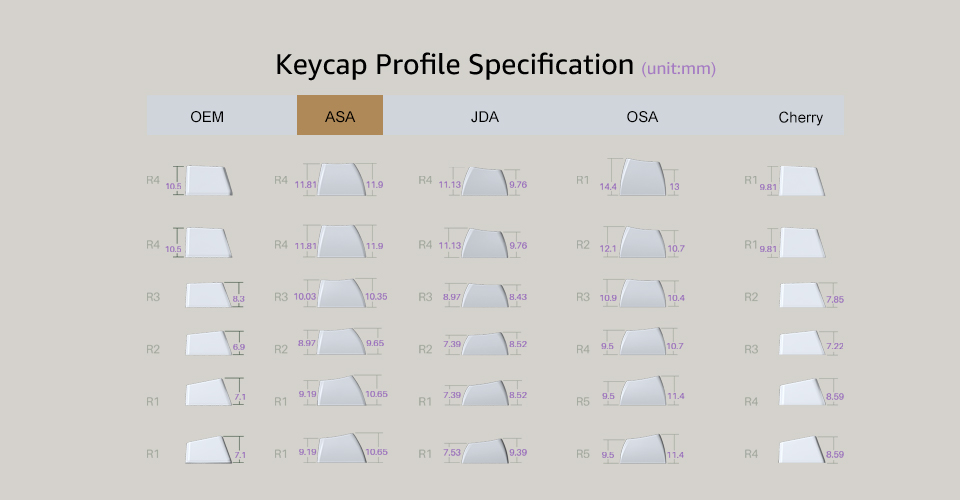
Task: Select the OEM profile tab
Action: pos(207,117)
